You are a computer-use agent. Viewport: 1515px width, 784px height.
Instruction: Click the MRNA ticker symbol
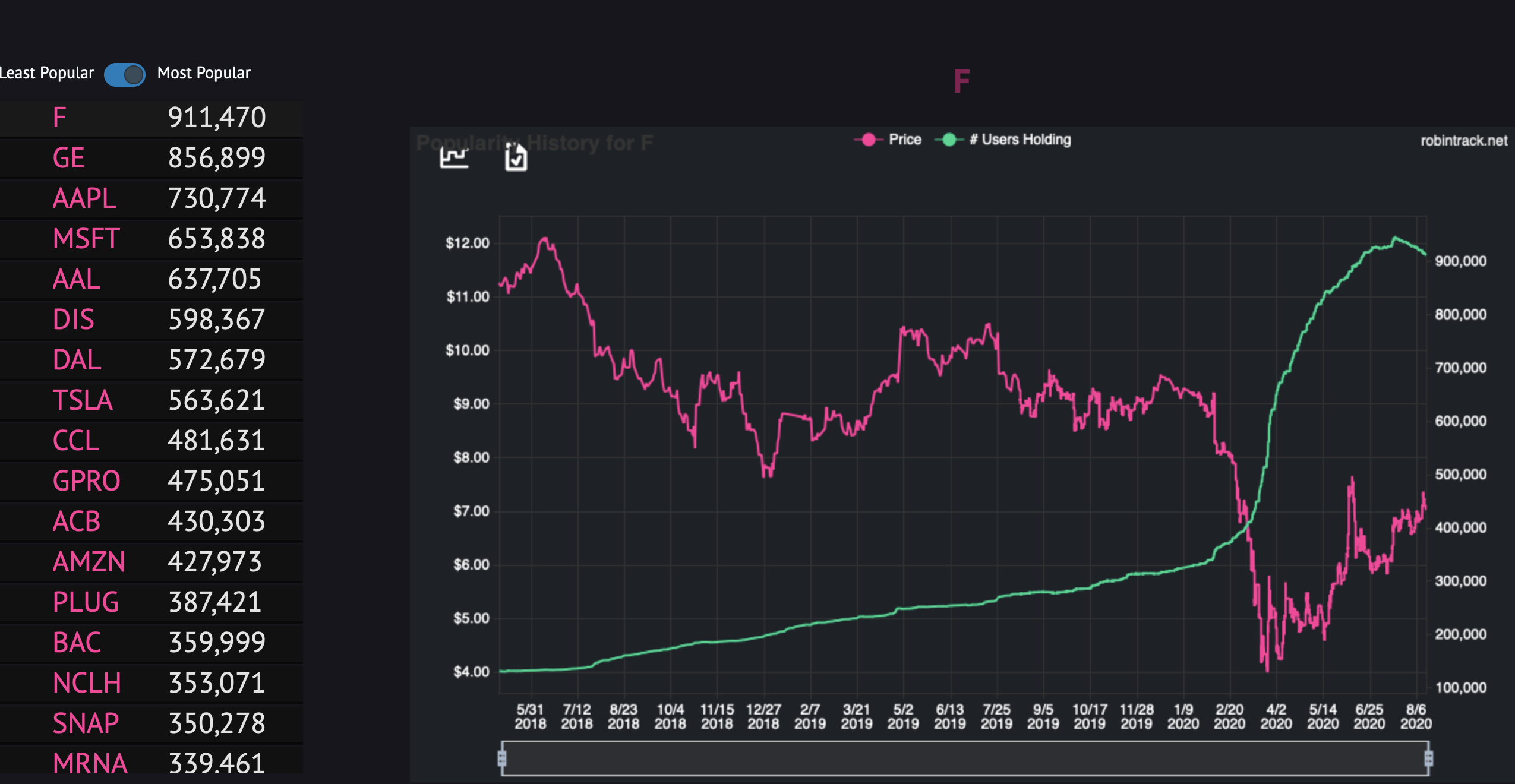click(x=90, y=764)
